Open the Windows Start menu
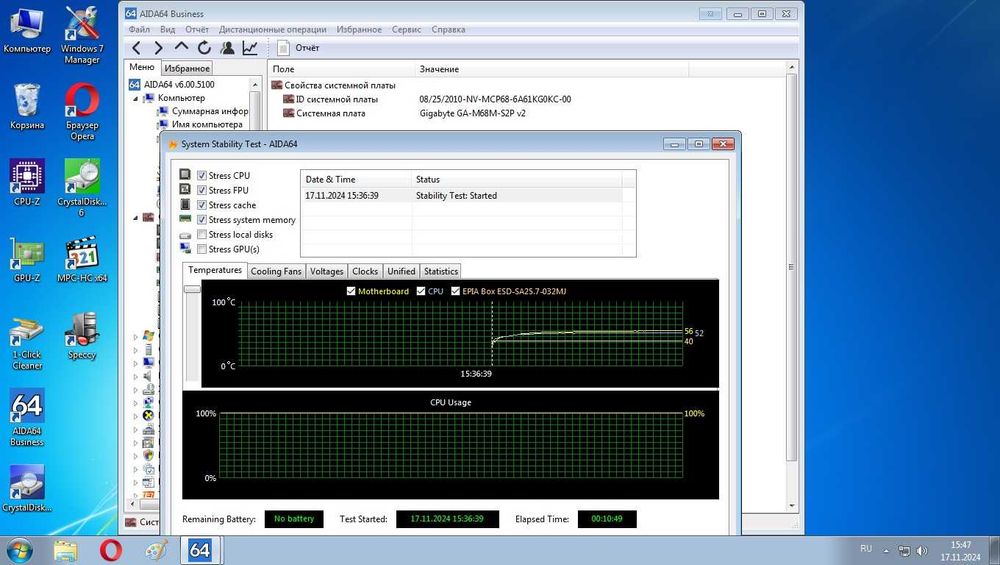The height and width of the screenshot is (565, 1000). [x=18, y=550]
